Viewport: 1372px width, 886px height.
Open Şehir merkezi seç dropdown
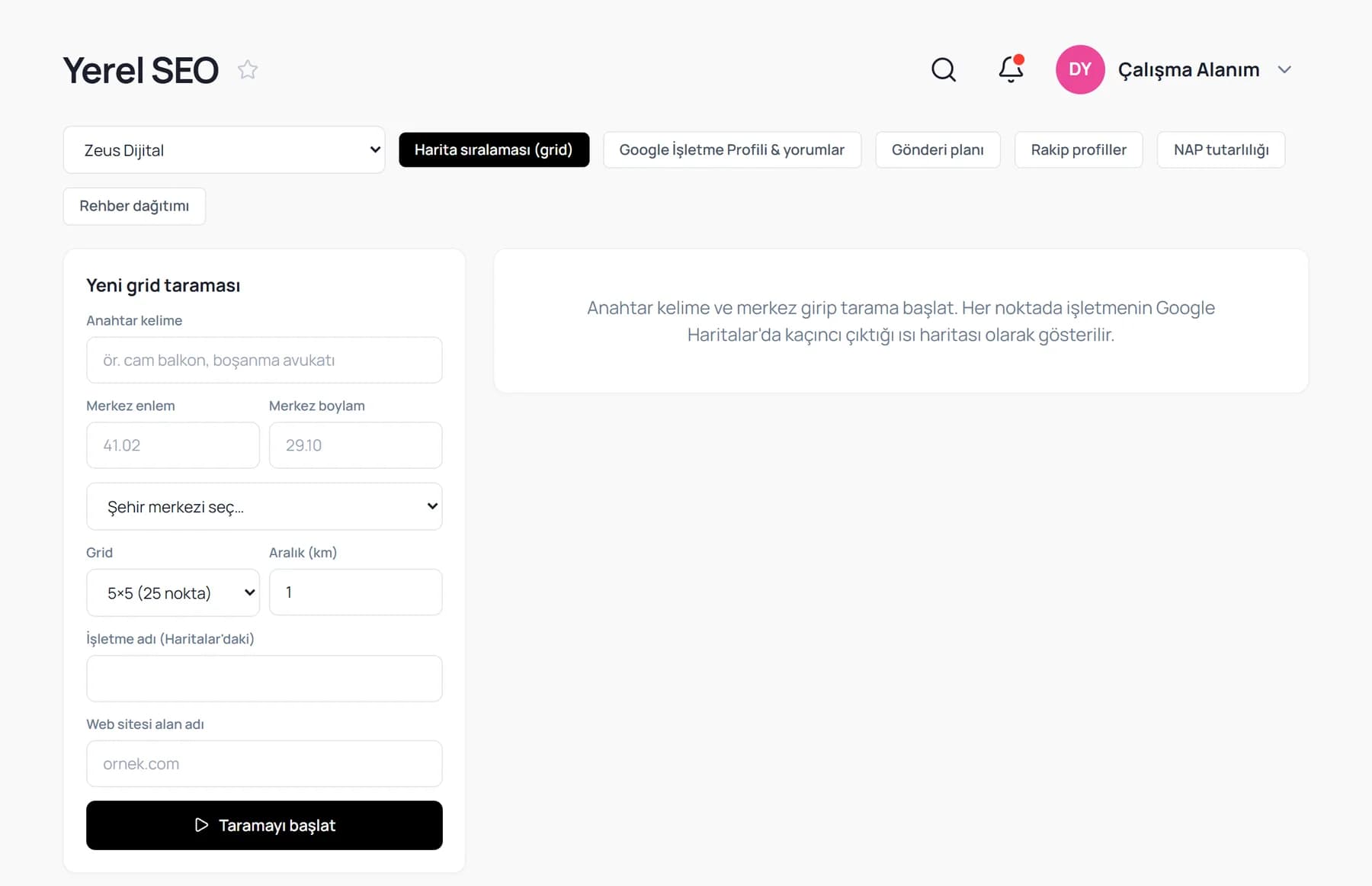264,506
